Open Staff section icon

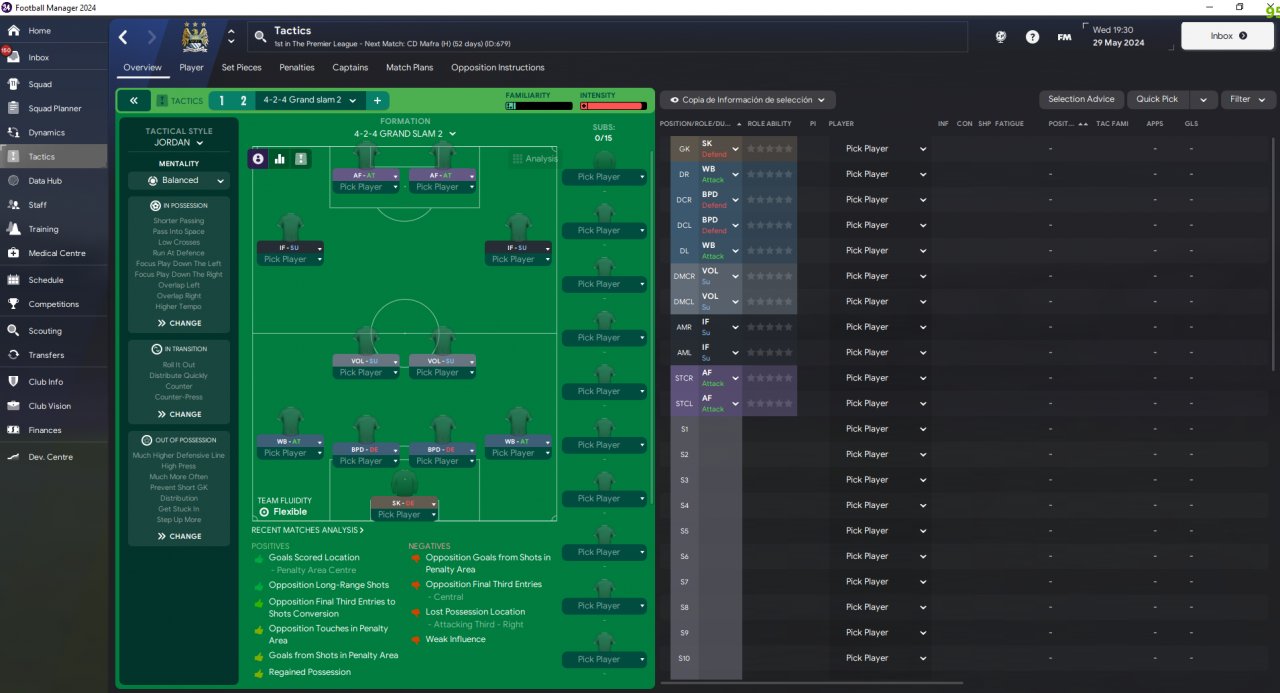[13, 205]
